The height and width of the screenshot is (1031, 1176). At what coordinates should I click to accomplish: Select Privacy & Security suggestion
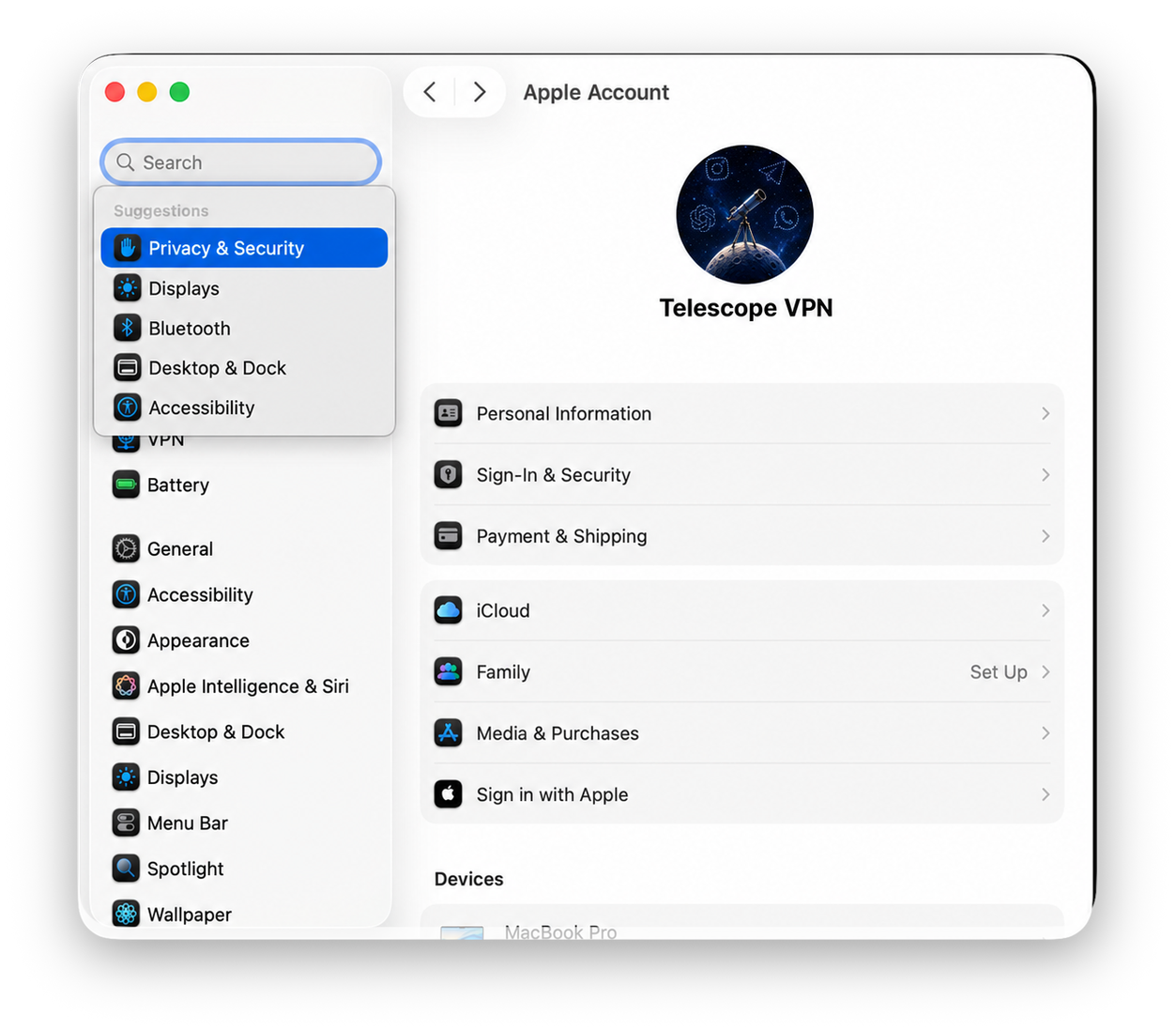(244, 248)
